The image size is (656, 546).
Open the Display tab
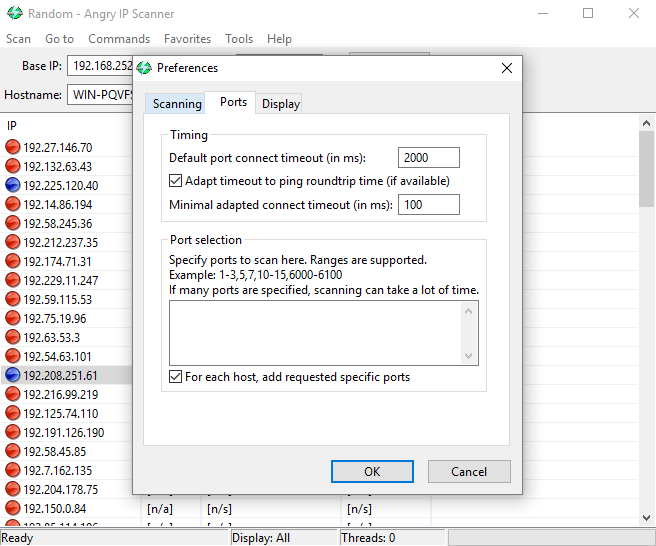[x=280, y=103]
